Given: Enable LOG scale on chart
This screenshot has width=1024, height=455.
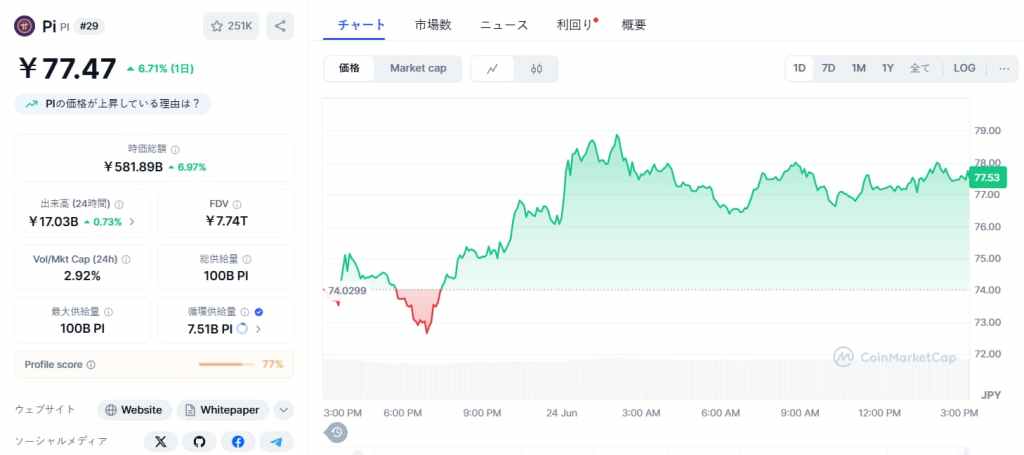Looking at the screenshot, I should pos(964,68).
